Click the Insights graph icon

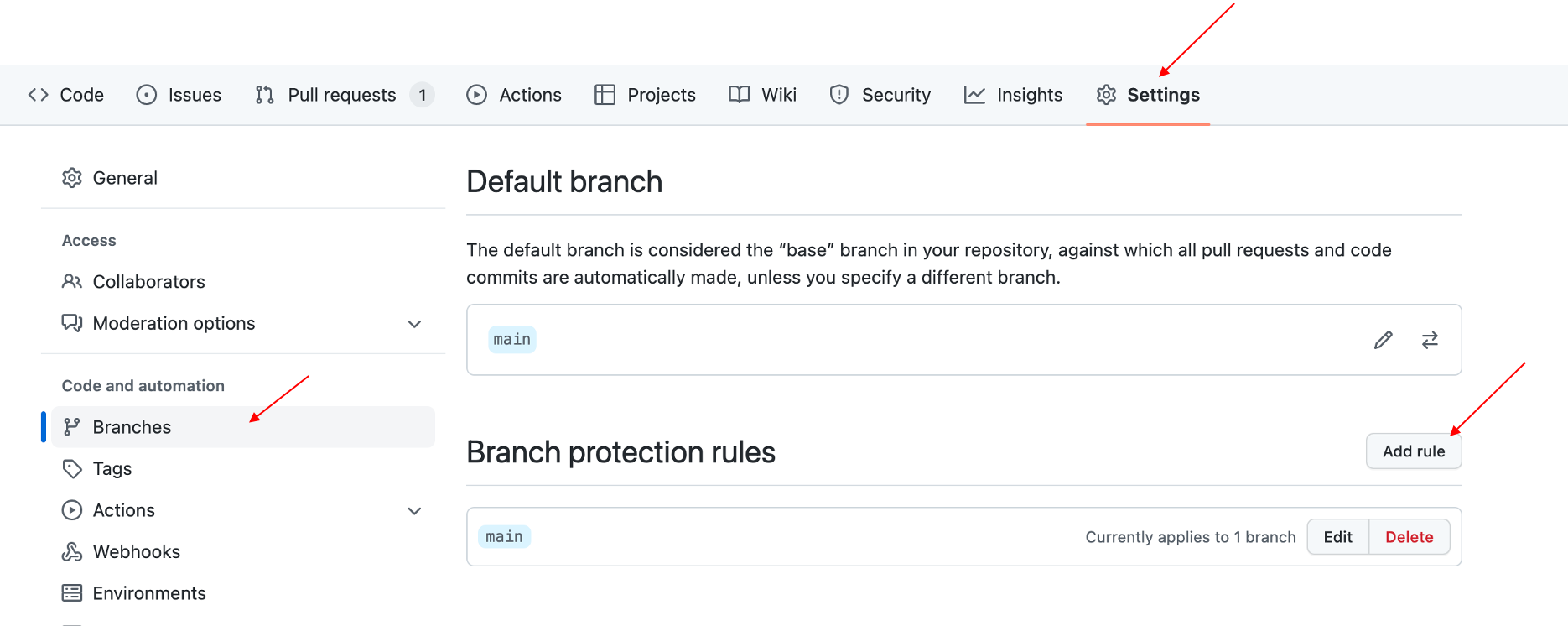(x=974, y=95)
